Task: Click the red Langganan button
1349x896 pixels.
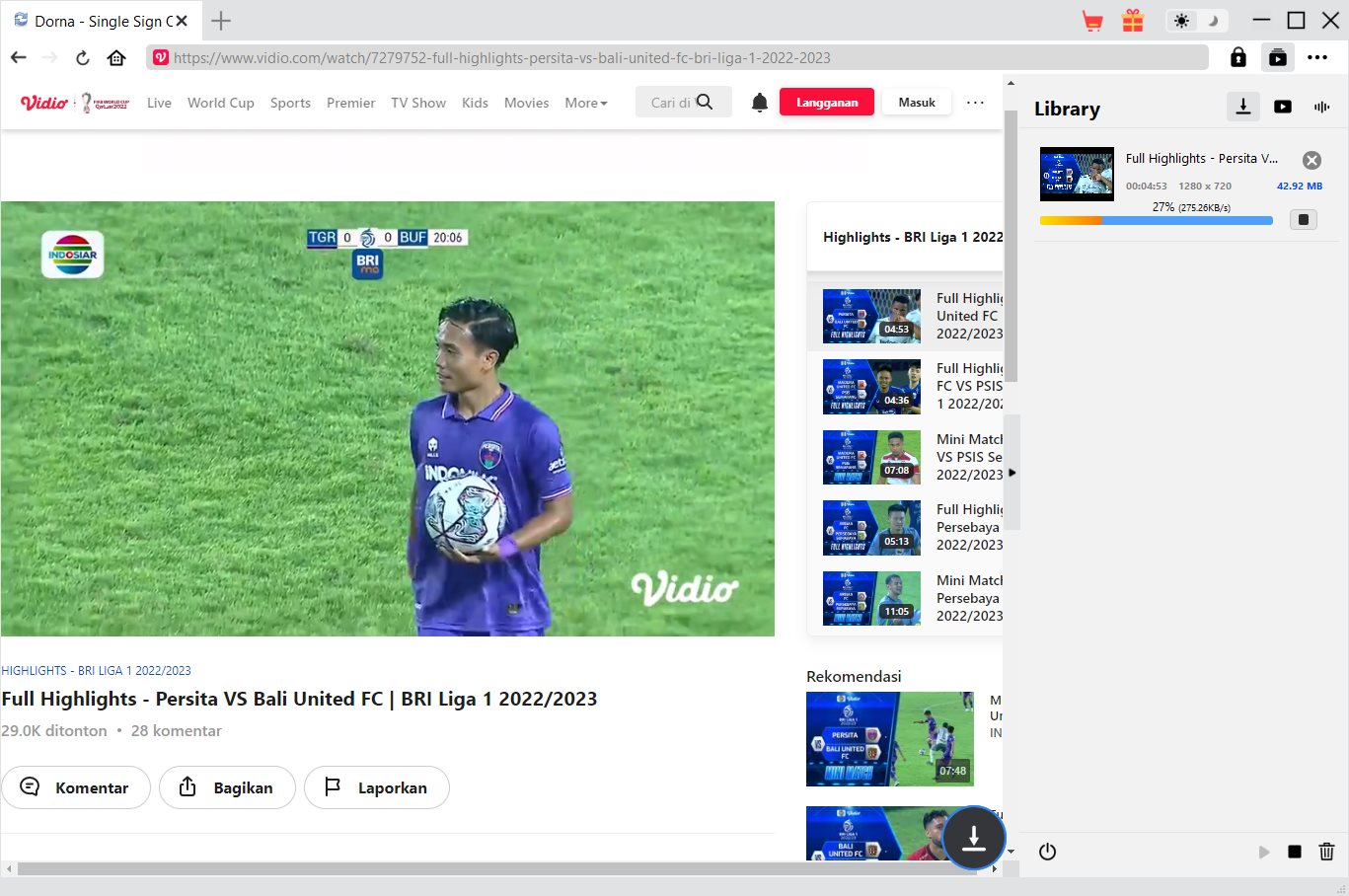Action: pyautogui.click(x=826, y=103)
